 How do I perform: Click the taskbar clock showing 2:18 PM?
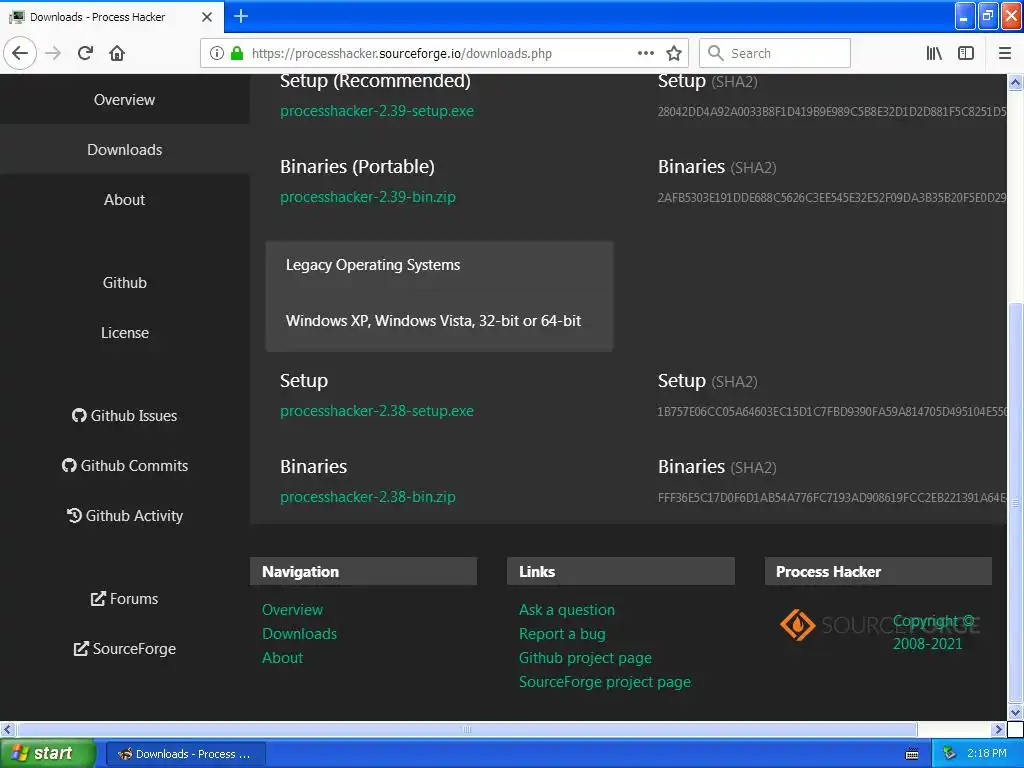[986, 754]
